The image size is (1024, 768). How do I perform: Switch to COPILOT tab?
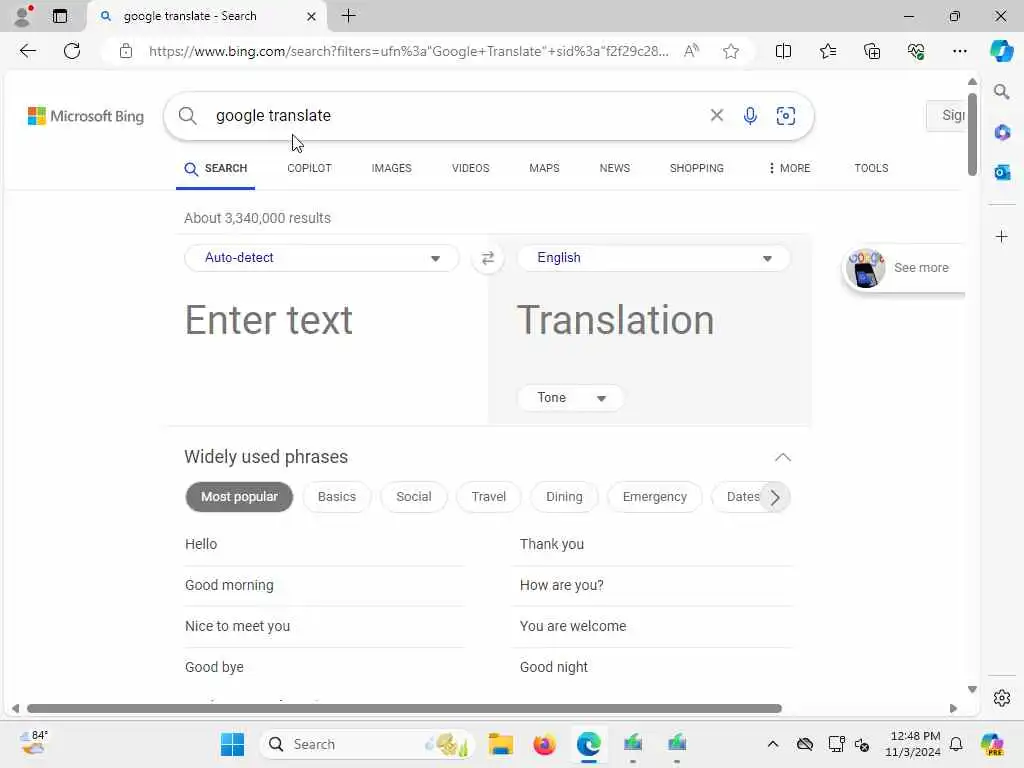pyautogui.click(x=309, y=168)
